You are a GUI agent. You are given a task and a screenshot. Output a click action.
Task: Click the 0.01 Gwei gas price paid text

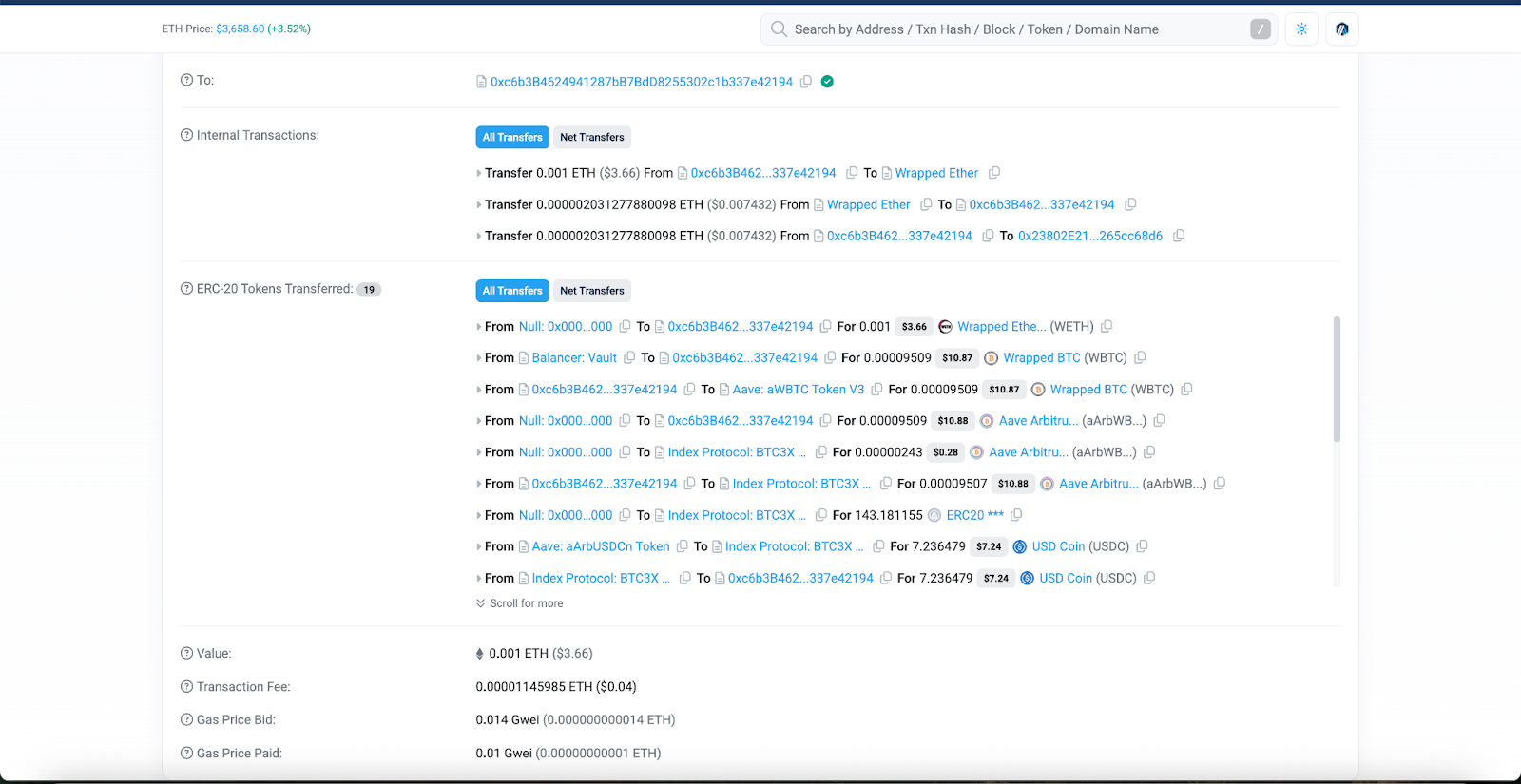pyautogui.click(x=568, y=754)
